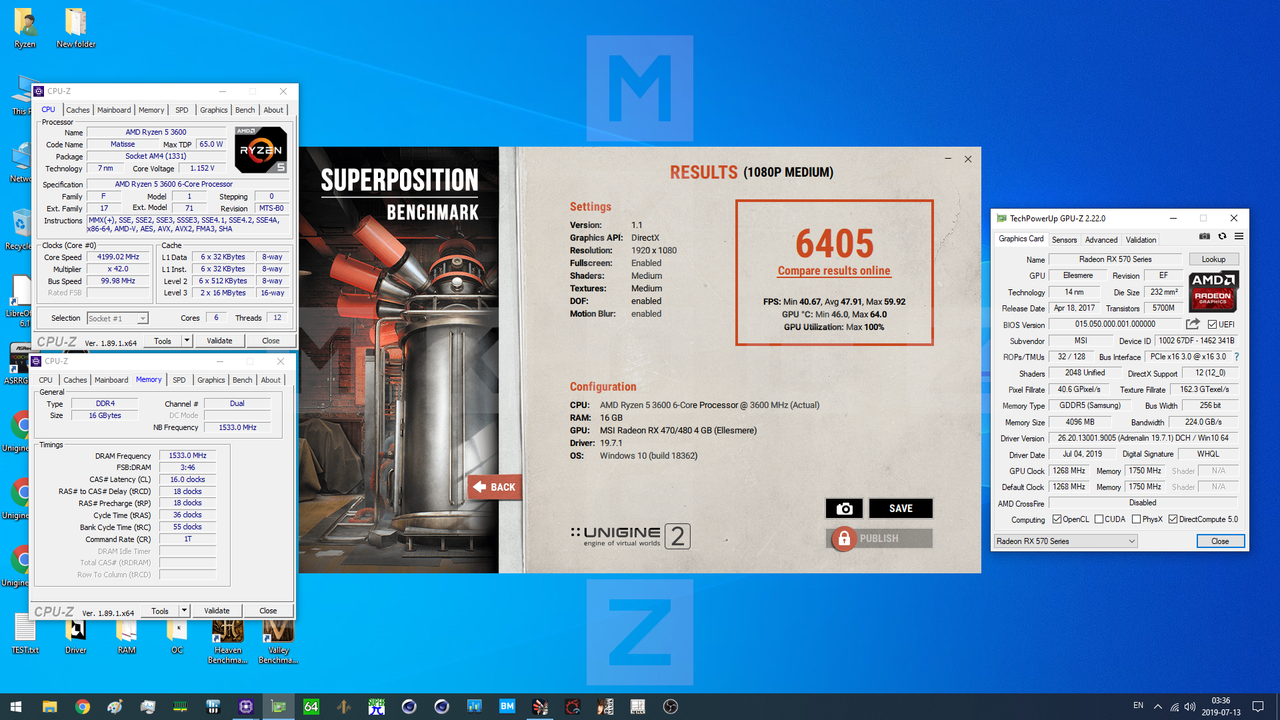Click the volume speaker icon in system tray
Image resolution: width=1280 pixels, height=720 pixels.
(x=1192, y=706)
